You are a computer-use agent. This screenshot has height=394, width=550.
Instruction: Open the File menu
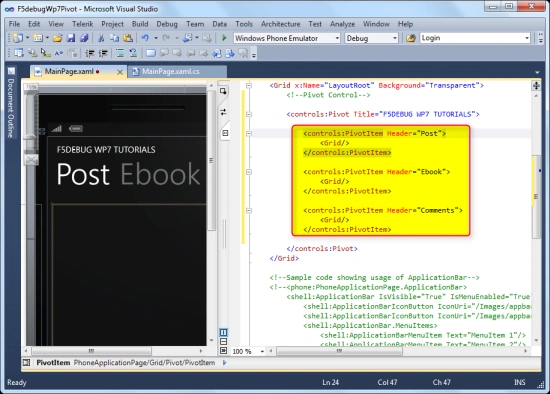(14, 24)
